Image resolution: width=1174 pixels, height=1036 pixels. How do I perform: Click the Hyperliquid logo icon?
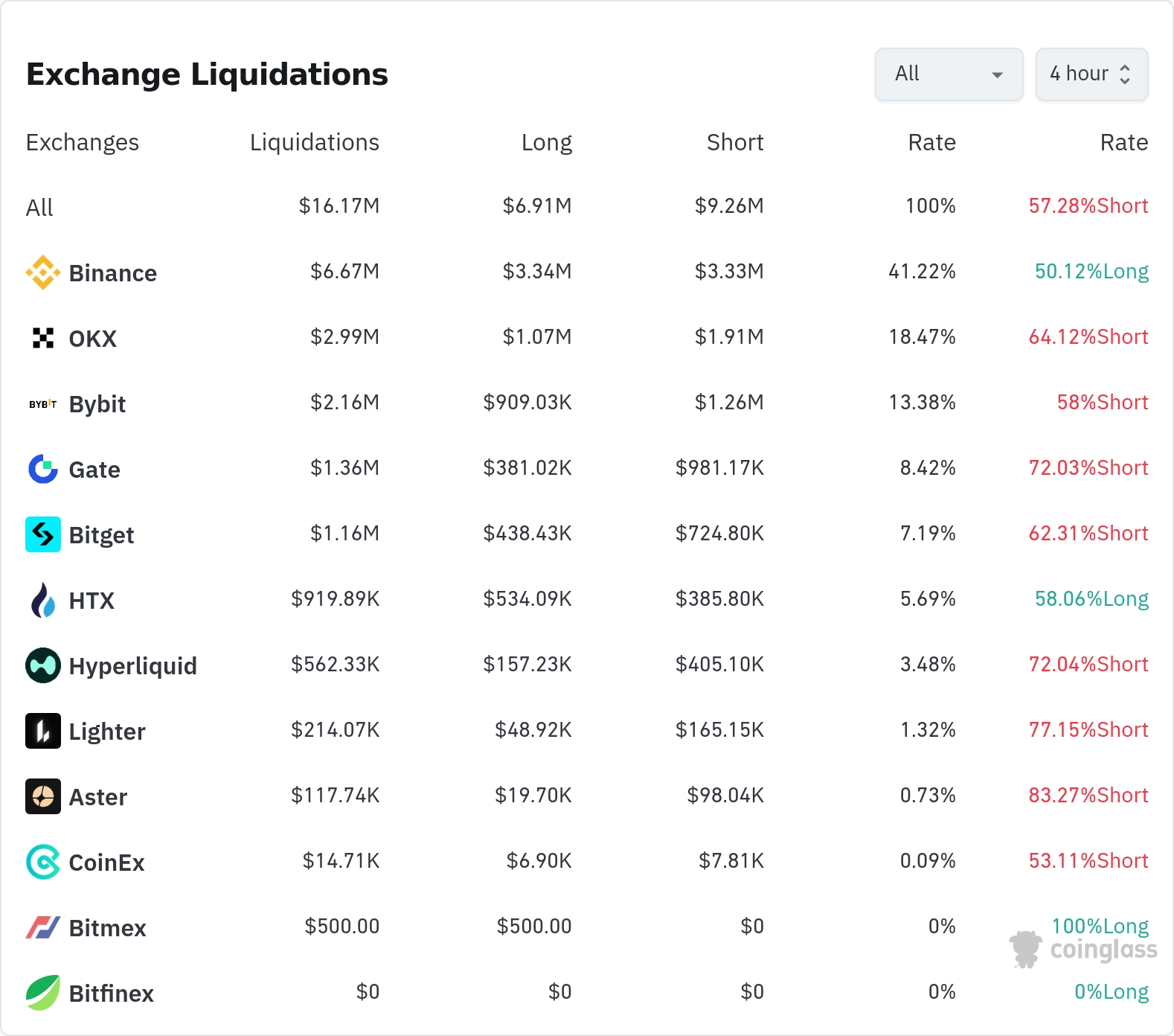pos(43,665)
